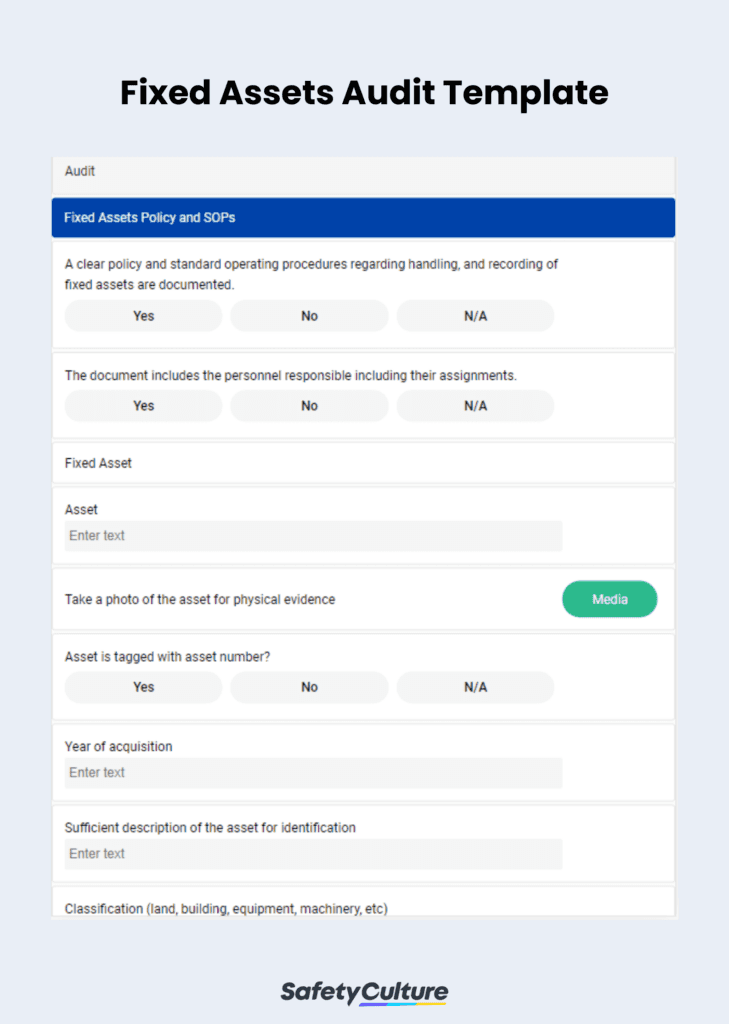729x1024 pixels.
Task: Choose N/A for asset tagged question
Action: click(475, 687)
